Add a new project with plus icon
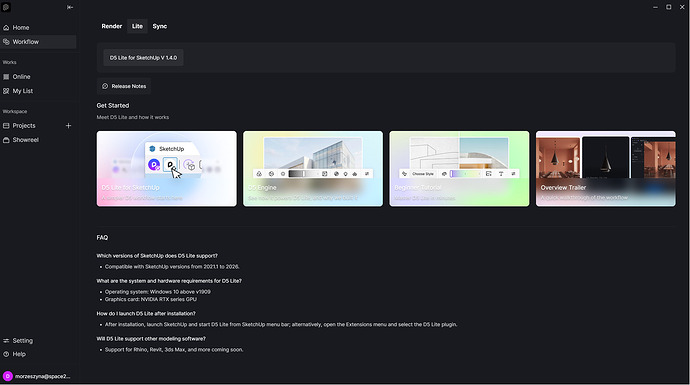Viewport: 690px width, 385px height. (68, 126)
